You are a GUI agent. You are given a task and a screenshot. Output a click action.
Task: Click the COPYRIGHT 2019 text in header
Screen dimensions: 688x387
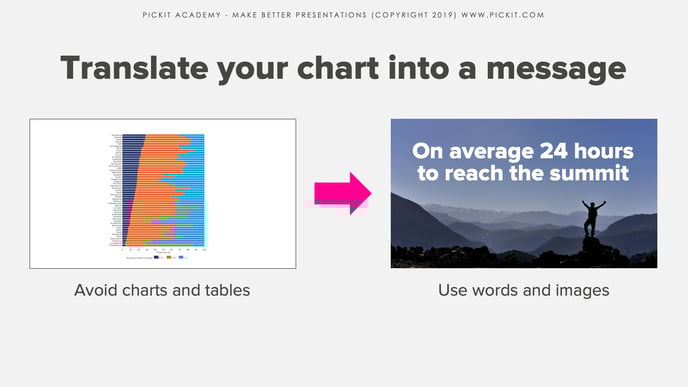[x=414, y=15]
